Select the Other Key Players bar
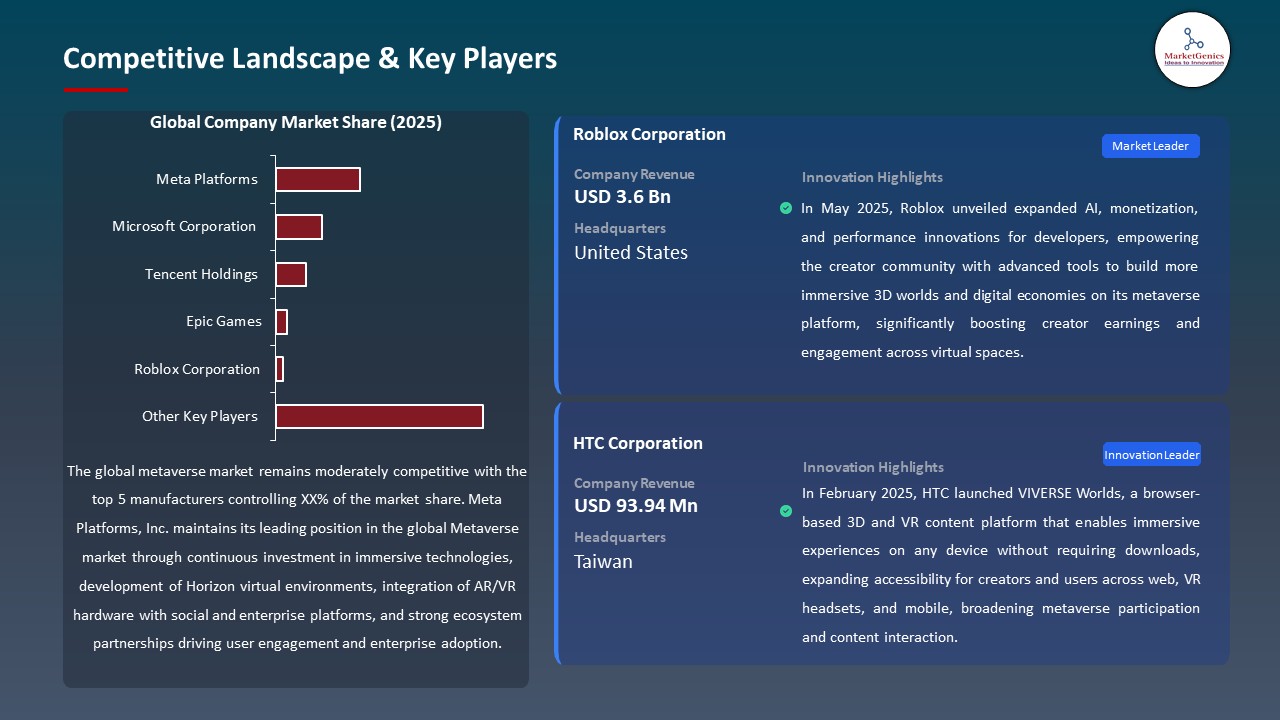Image resolution: width=1280 pixels, height=720 pixels. tap(379, 416)
